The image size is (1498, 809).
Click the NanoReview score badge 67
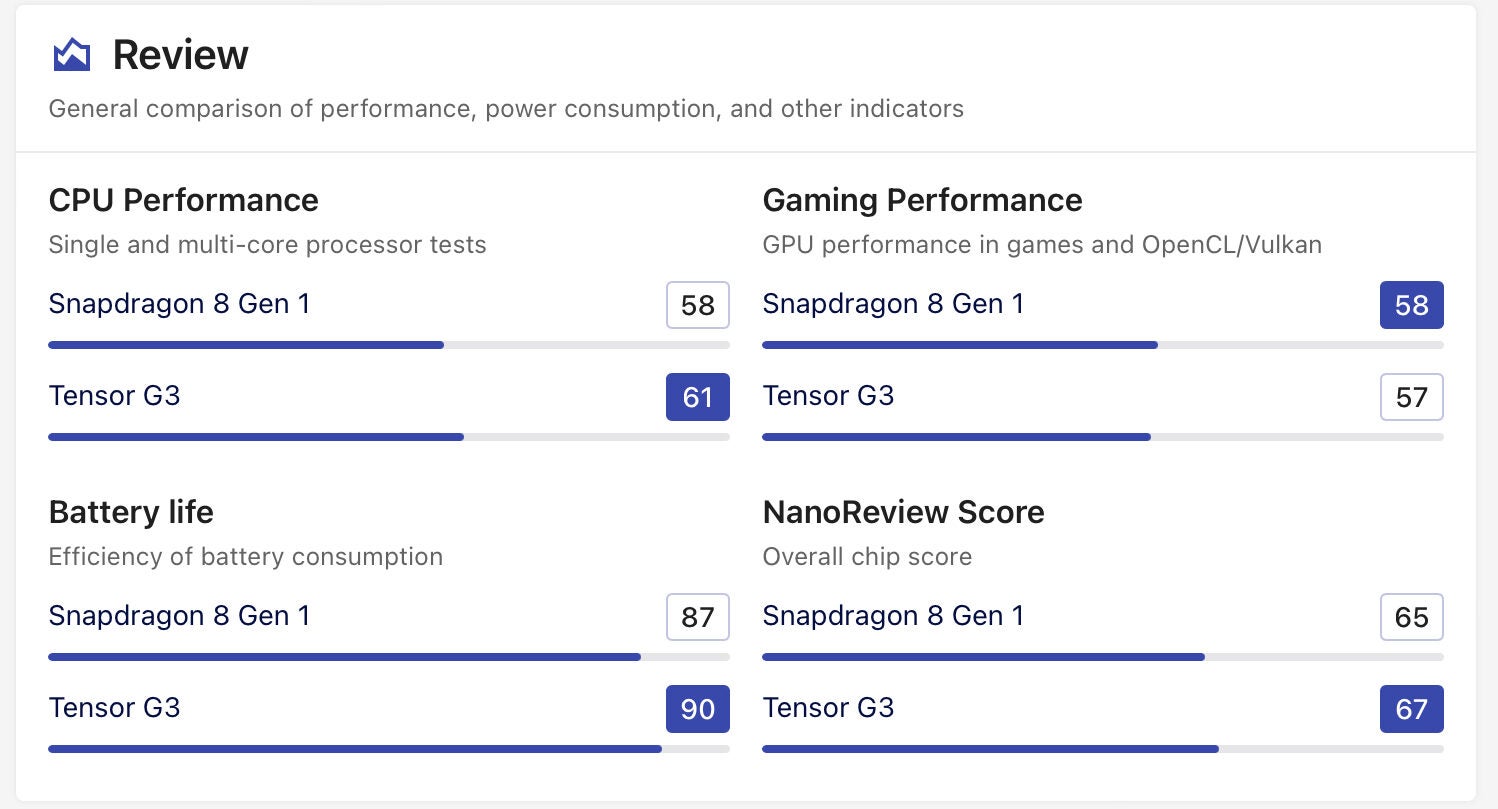click(1411, 709)
